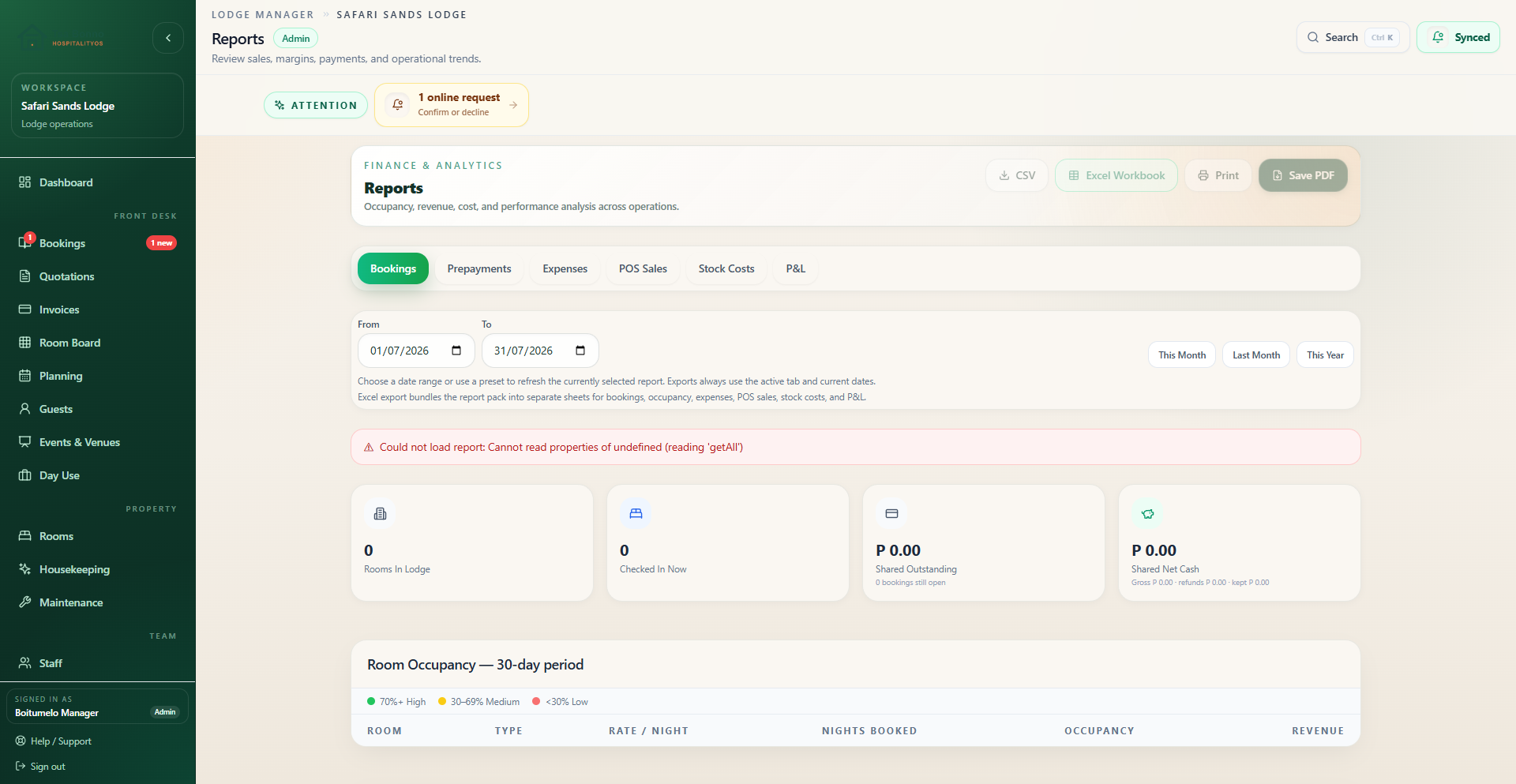The width and height of the screenshot is (1516, 784).
Task: Click the Staff people icon
Action: [x=24, y=663]
